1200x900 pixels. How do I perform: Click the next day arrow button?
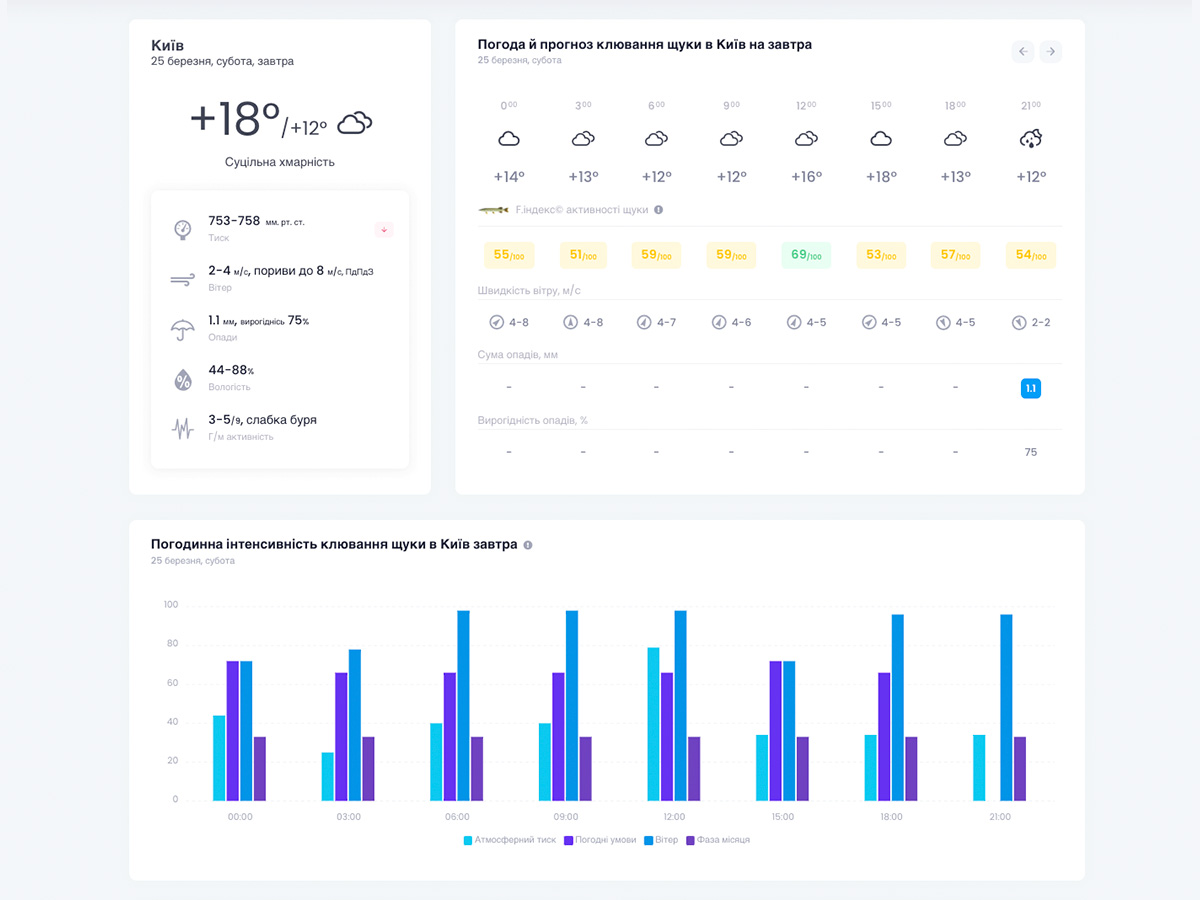[x=1050, y=51]
